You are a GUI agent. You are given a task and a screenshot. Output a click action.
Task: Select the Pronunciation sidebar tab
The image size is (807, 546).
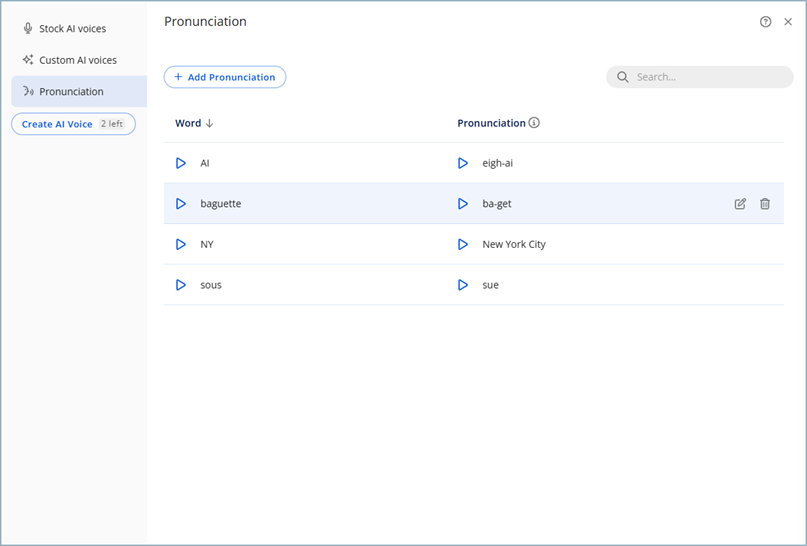pyautogui.click(x=71, y=92)
